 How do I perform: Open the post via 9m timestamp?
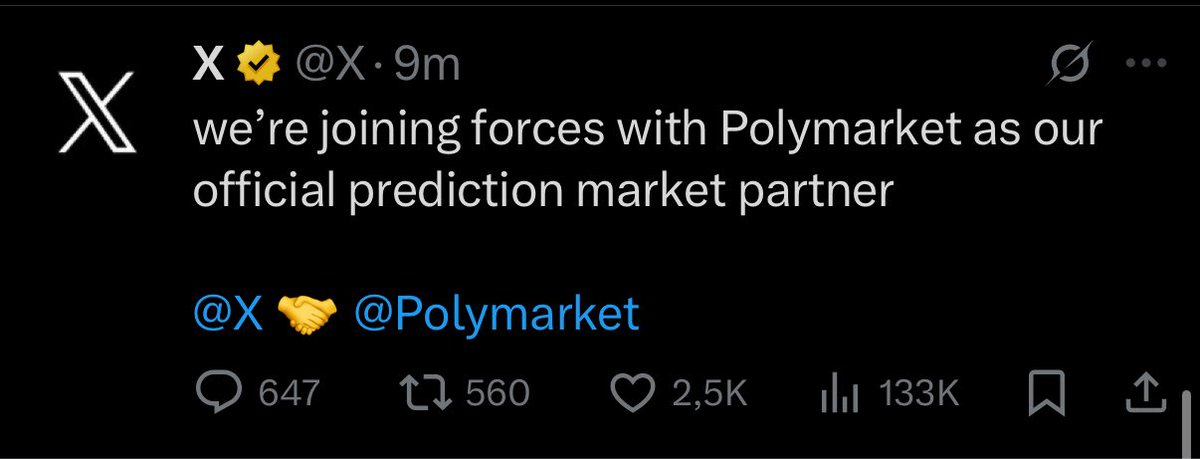428,66
